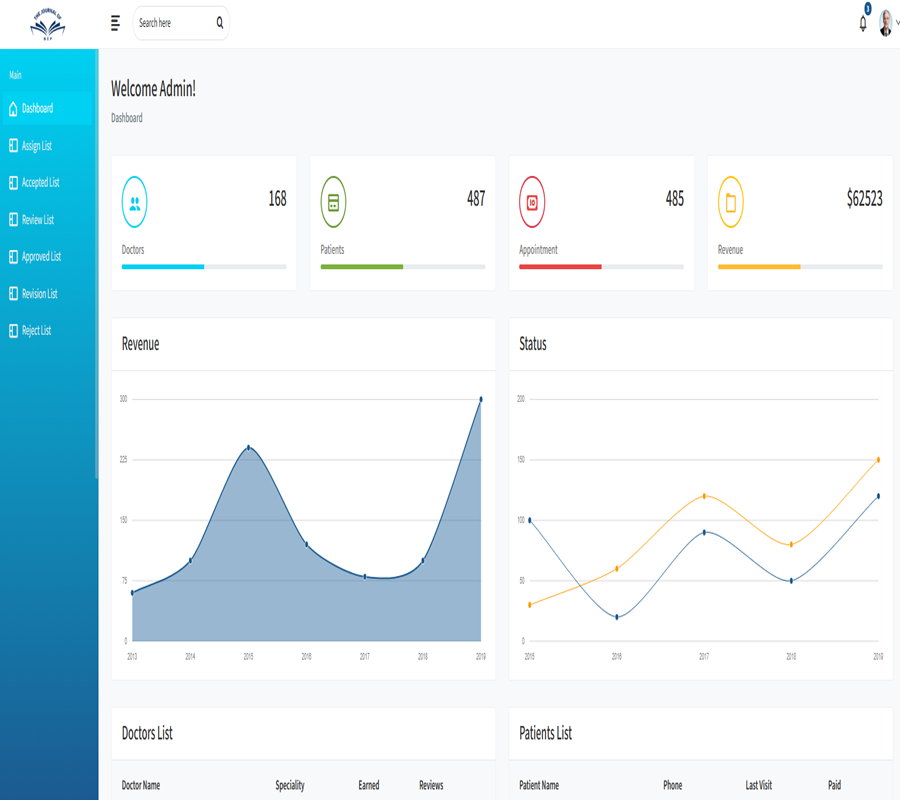Click the search magnifier icon
Screen dimensions: 900x800
coord(220,23)
